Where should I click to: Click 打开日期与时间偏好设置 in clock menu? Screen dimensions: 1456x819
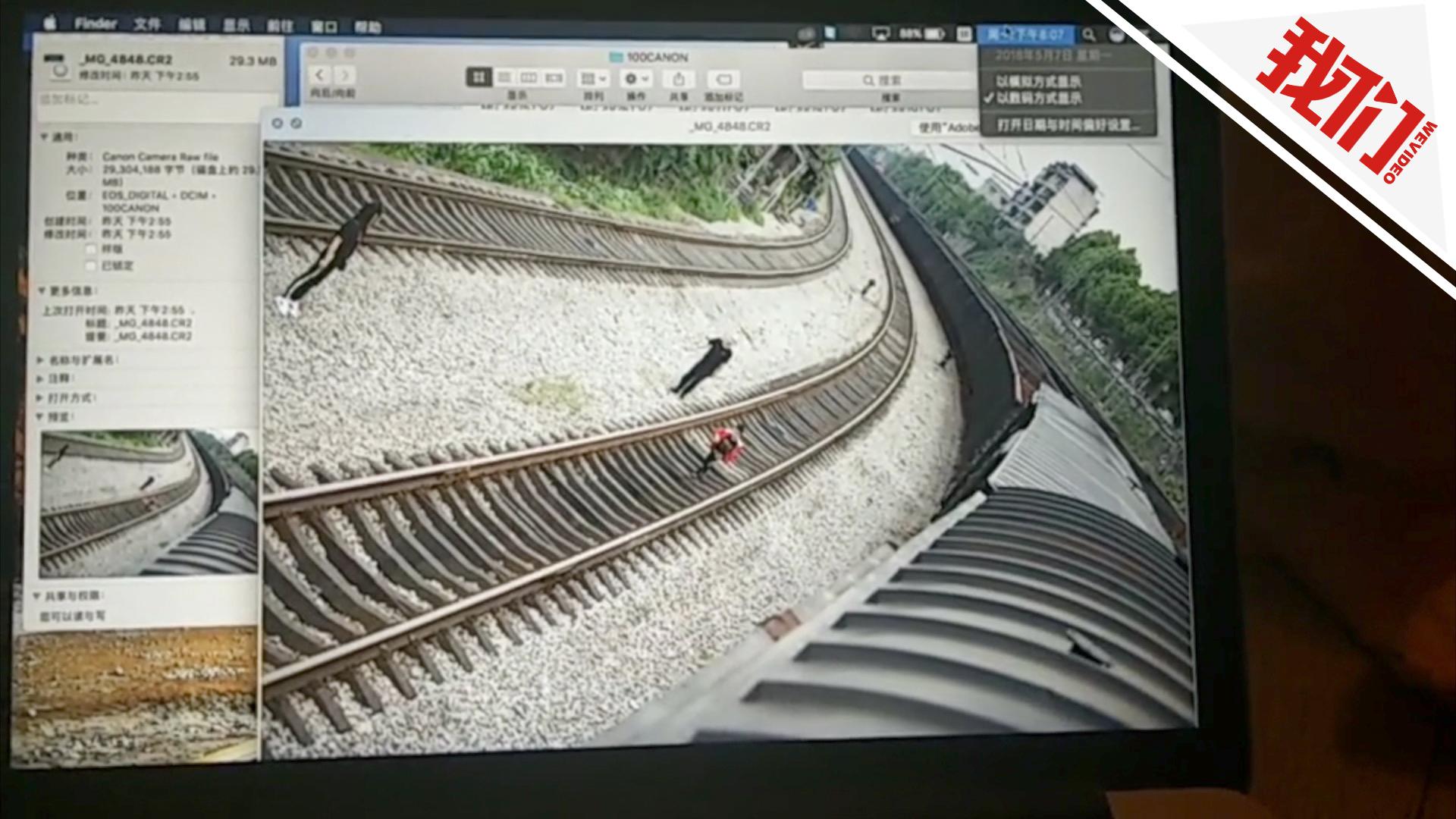(1068, 125)
